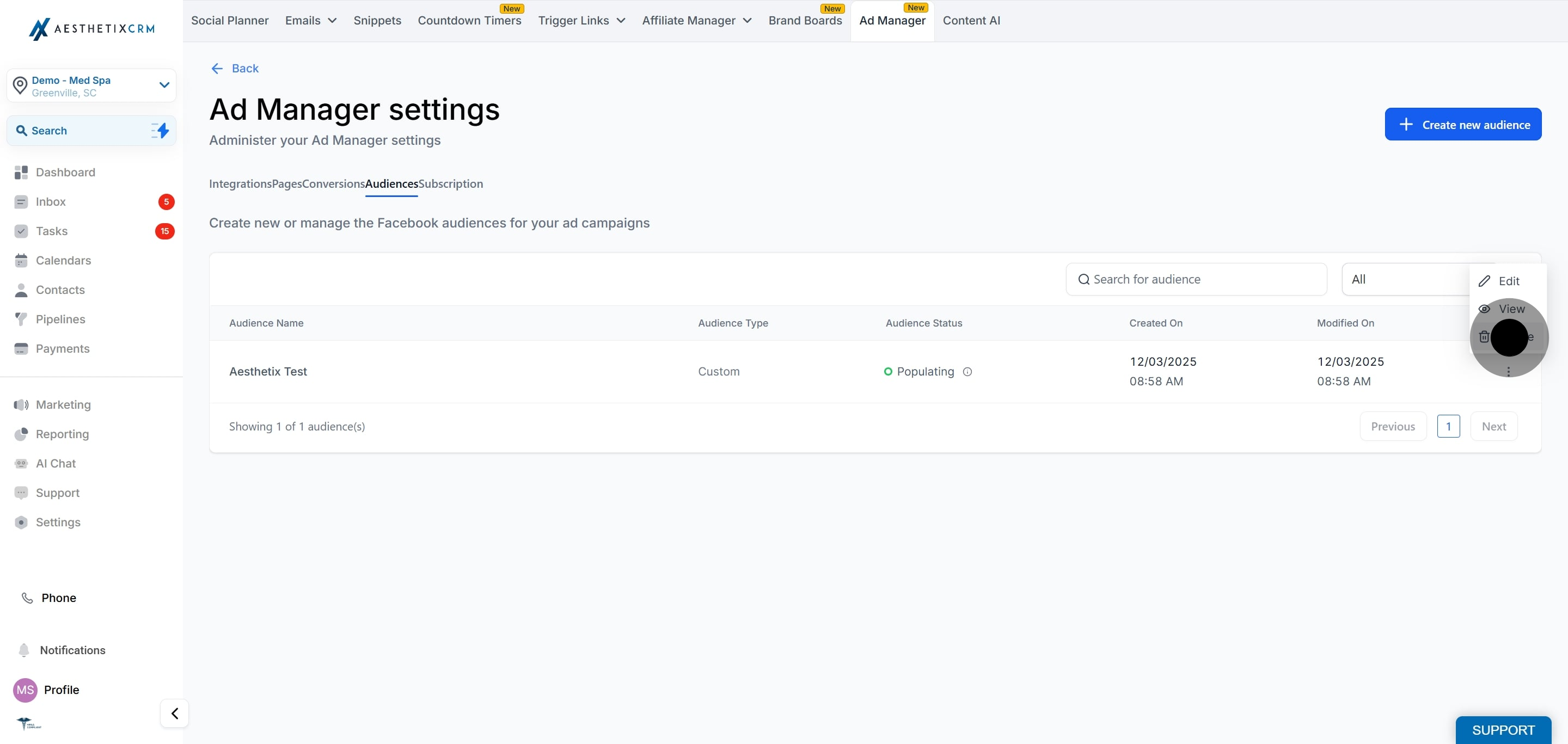The width and height of the screenshot is (1568, 744).
Task: Choose View from the context menu
Action: (1511, 309)
